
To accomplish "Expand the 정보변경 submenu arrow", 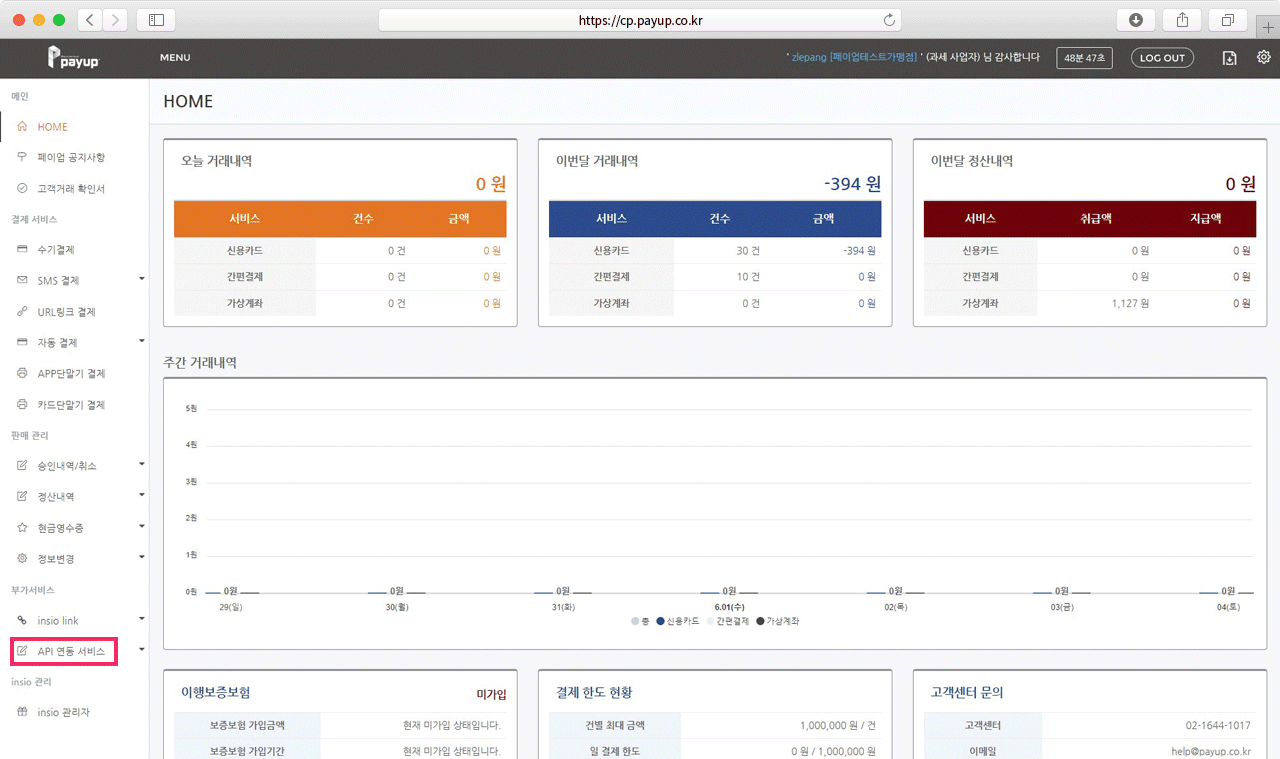I will (141, 557).
